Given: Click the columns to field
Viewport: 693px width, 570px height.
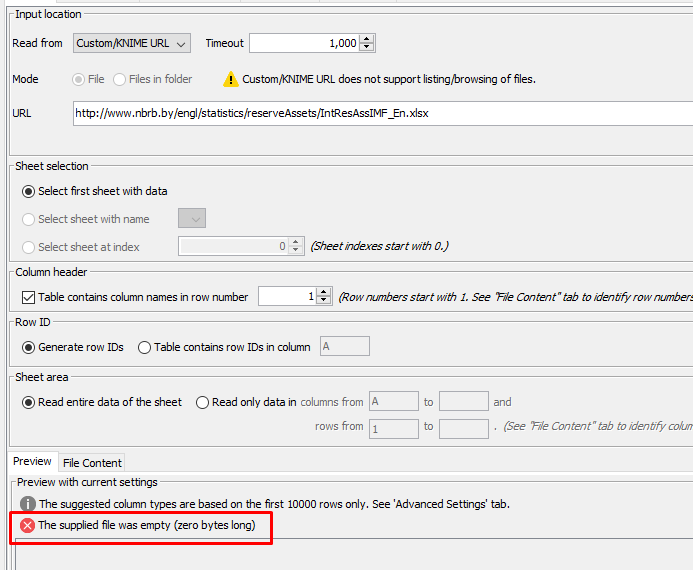Looking at the screenshot, I should tap(464, 401).
